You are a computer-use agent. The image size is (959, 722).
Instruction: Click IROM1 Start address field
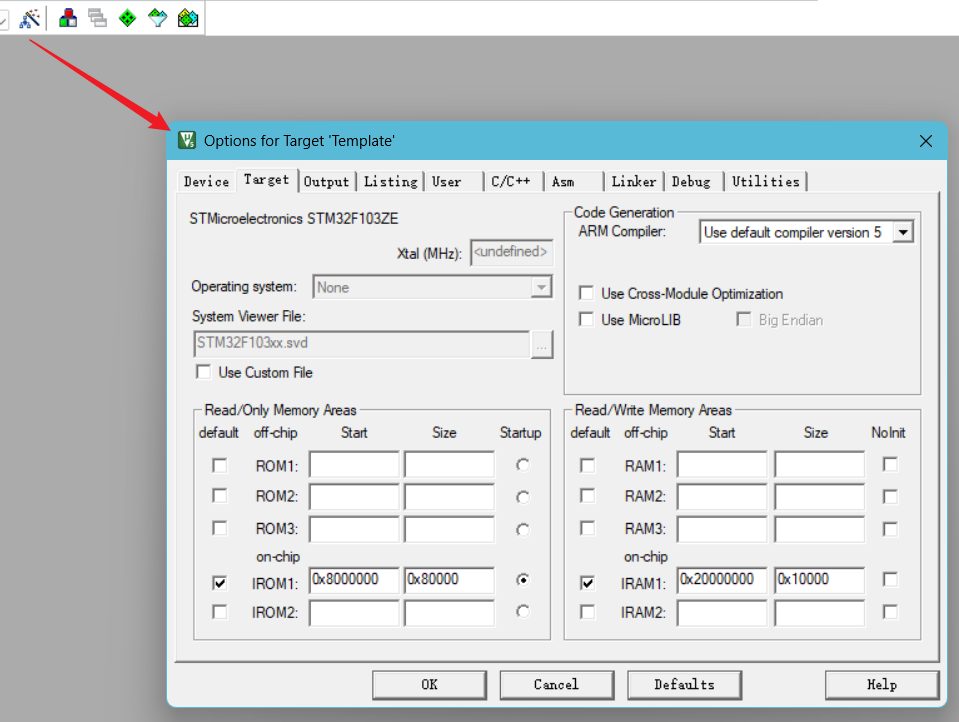[x=354, y=580]
